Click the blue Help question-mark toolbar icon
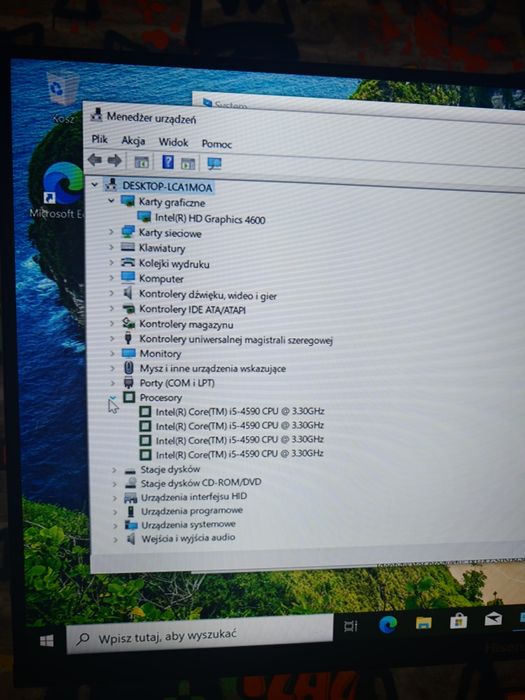The width and height of the screenshot is (525, 700). click(168, 162)
